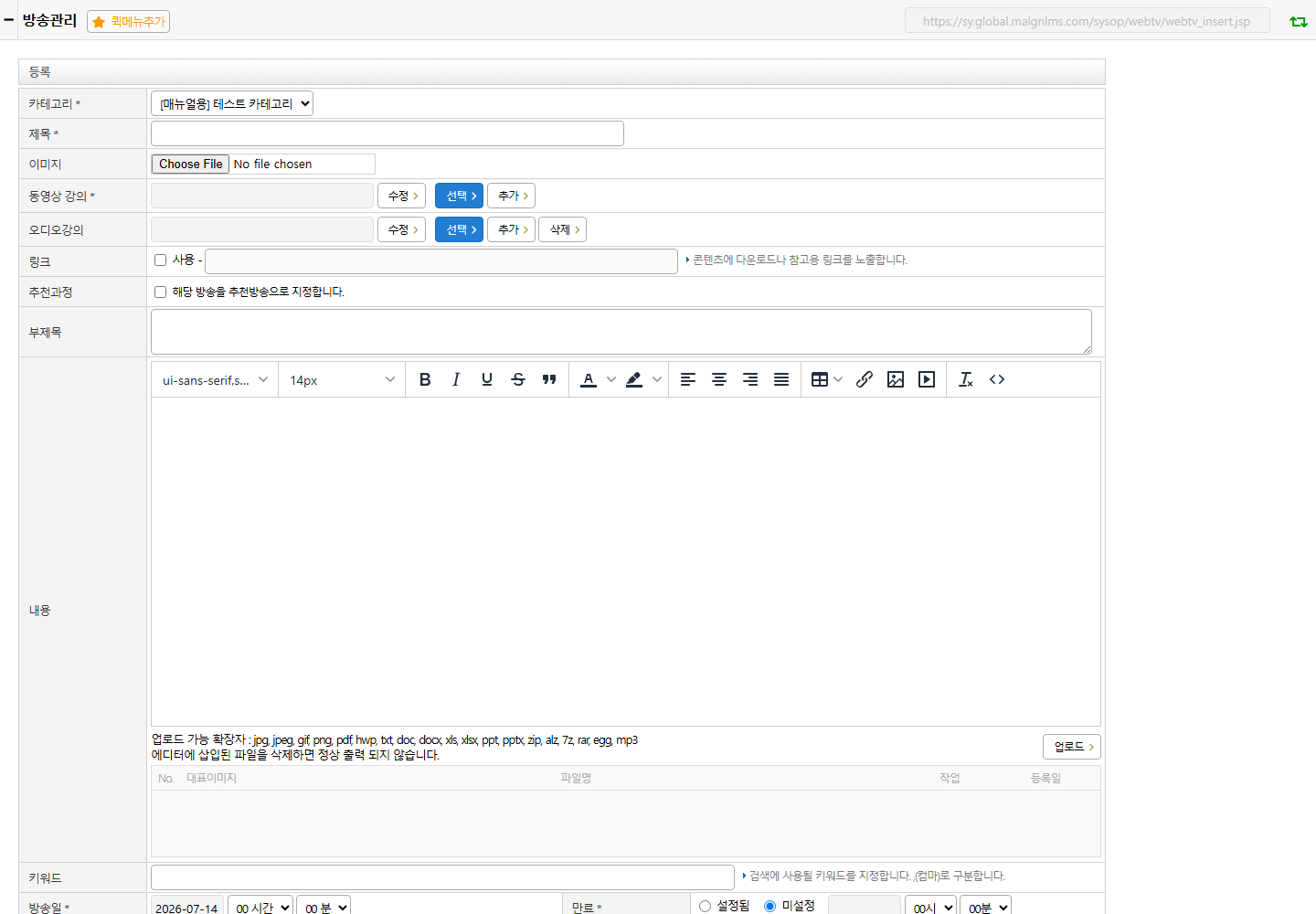The image size is (1316, 914).
Task: Insert a video into the editor
Action: tap(927, 379)
